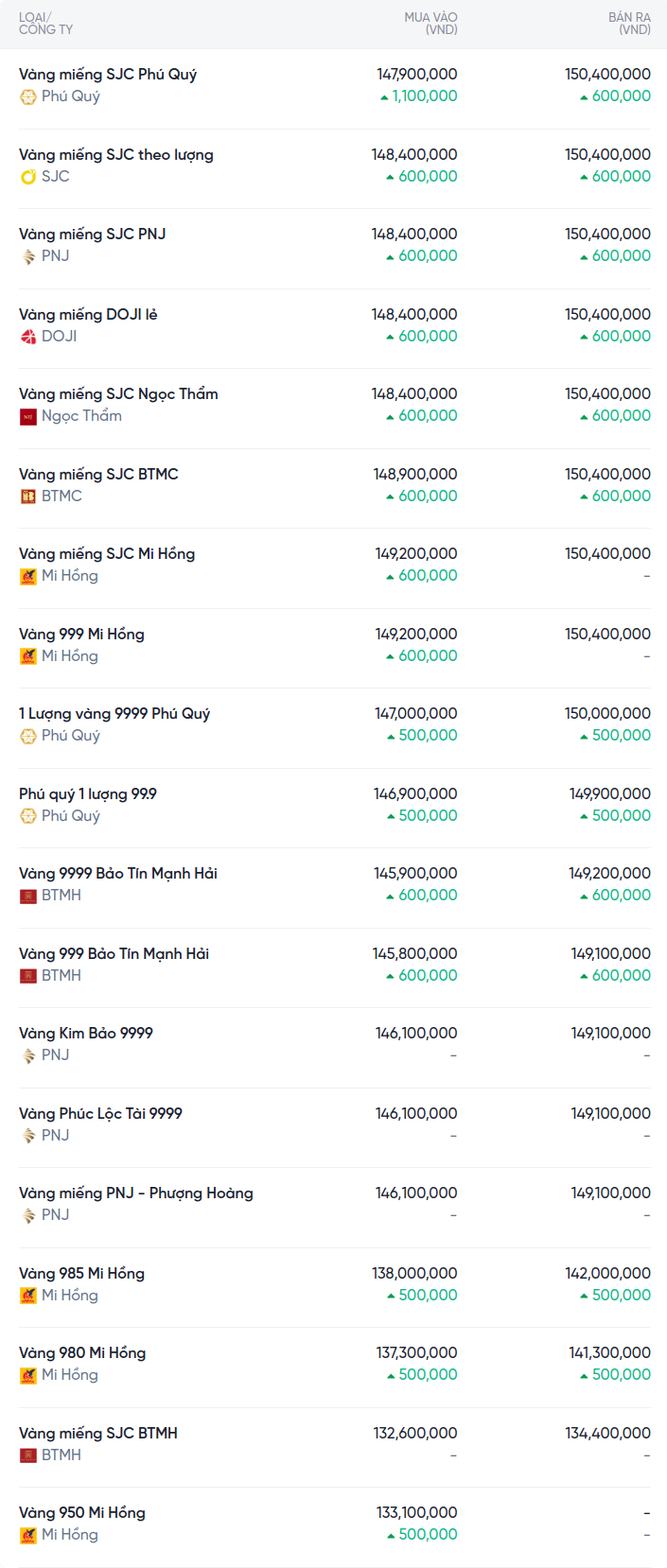Click the red DOJI company logo
The width and height of the screenshot is (667, 1568).
[28, 337]
